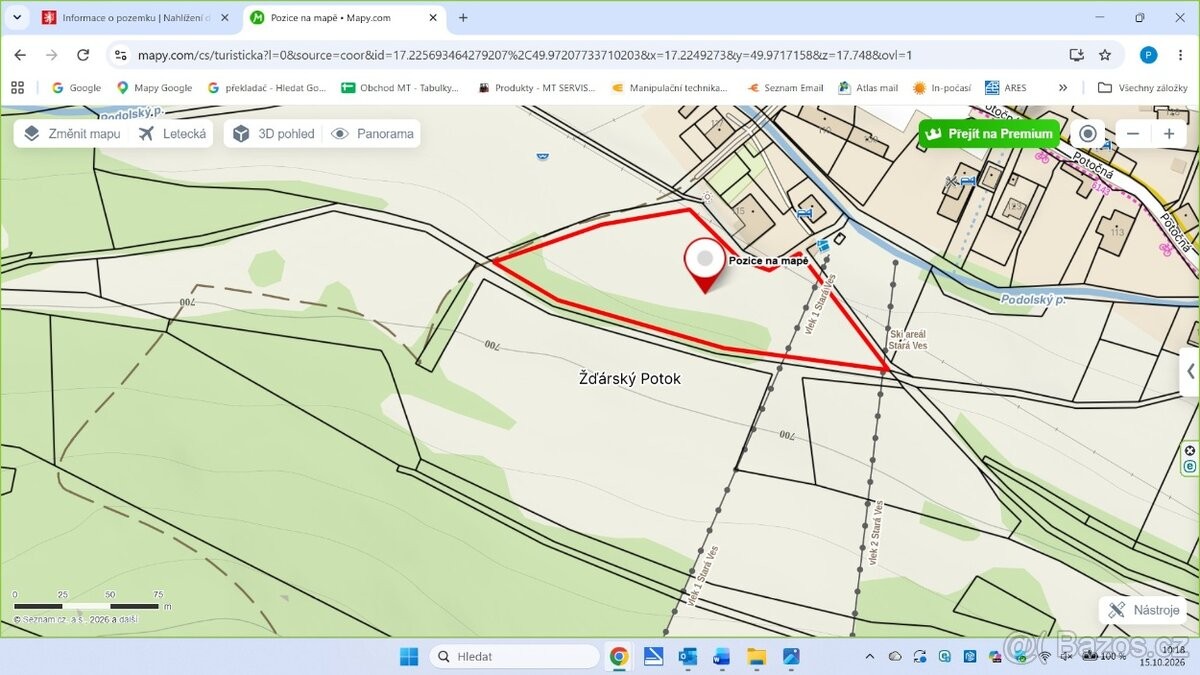
Task: Focus the address bar URL field
Action: 590,55
